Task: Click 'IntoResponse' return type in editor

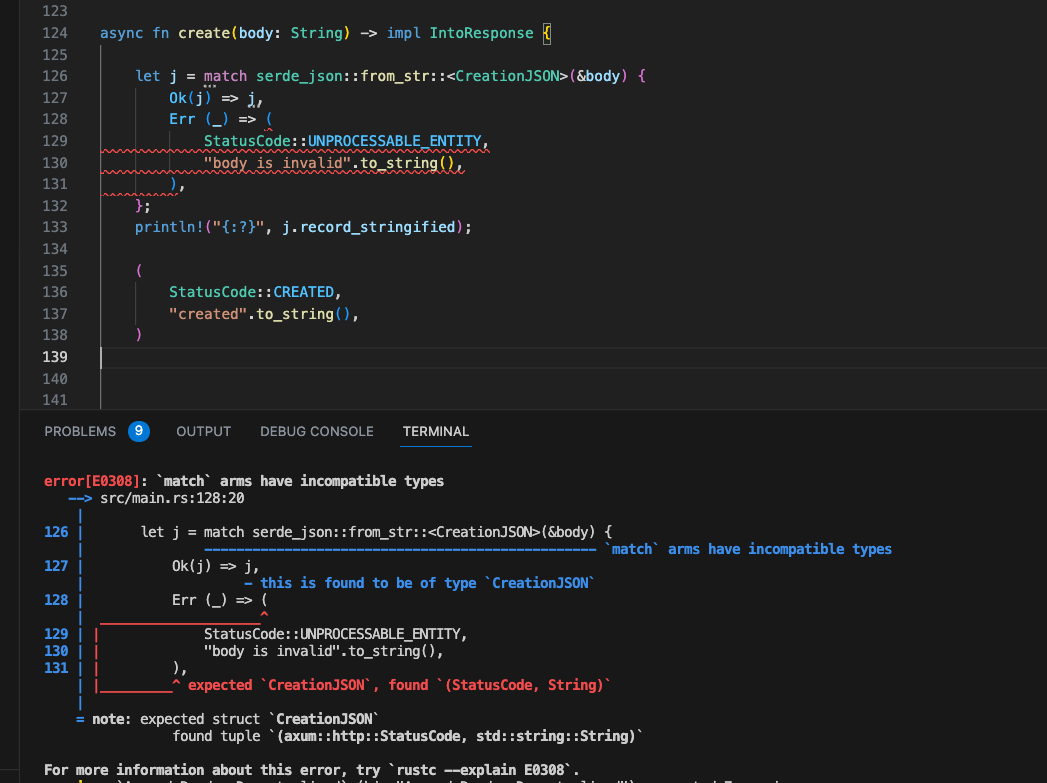Action: tap(481, 33)
